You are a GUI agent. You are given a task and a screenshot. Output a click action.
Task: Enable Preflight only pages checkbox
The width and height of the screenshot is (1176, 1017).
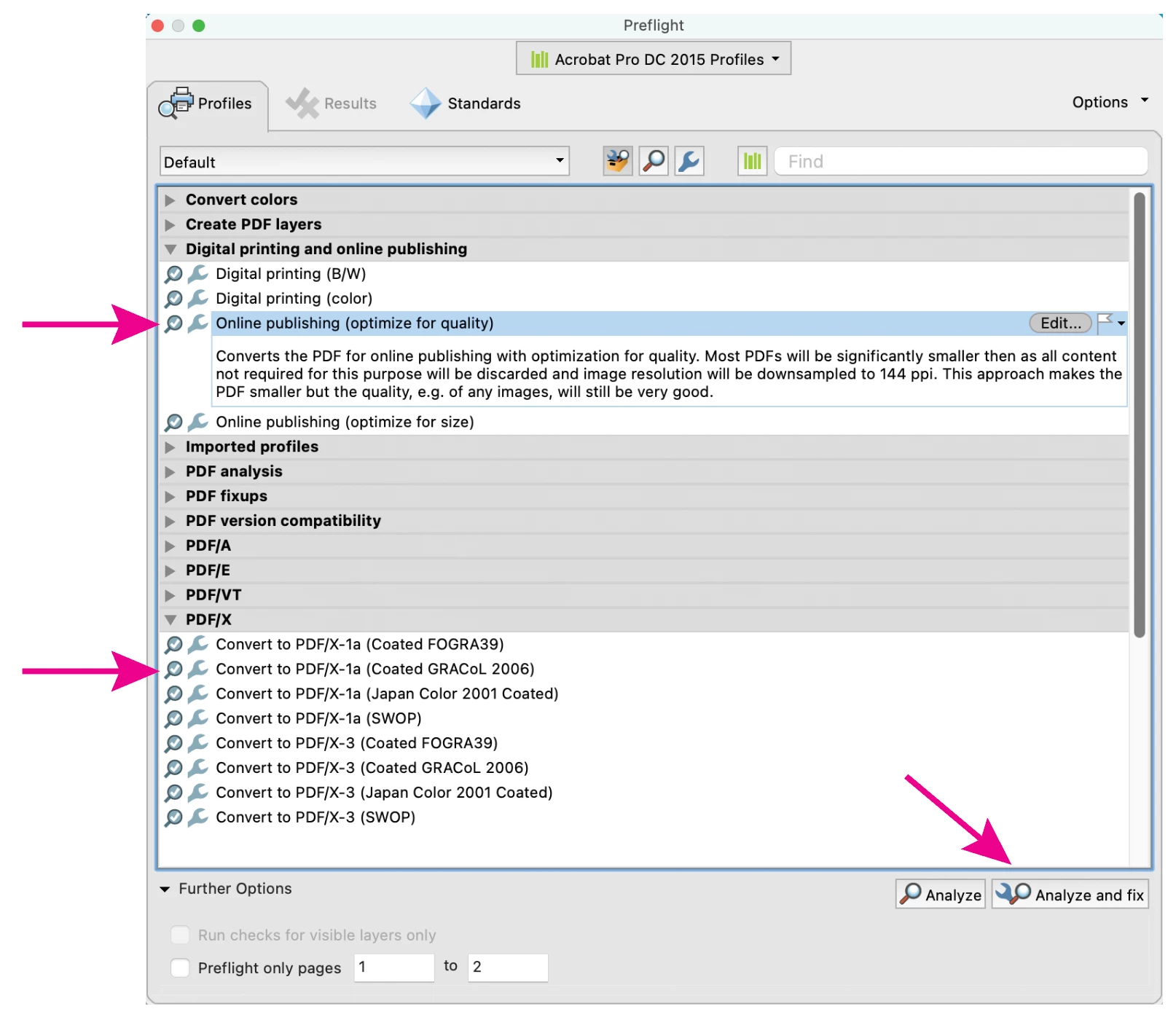tap(180, 967)
